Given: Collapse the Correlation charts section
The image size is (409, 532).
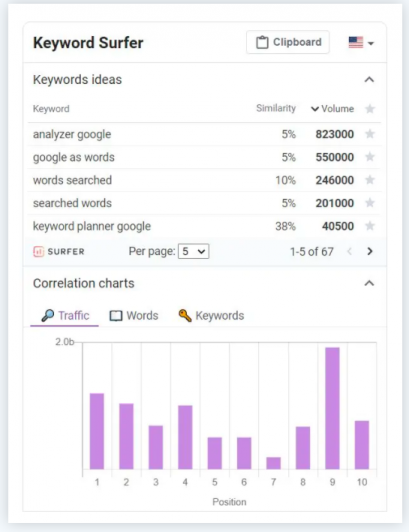Looking at the screenshot, I should (369, 283).
